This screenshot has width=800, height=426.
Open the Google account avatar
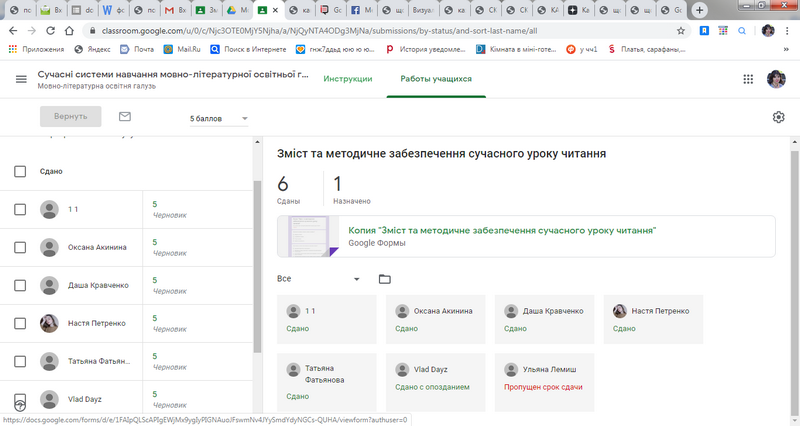pyautogui.click(x=776, y=80)
